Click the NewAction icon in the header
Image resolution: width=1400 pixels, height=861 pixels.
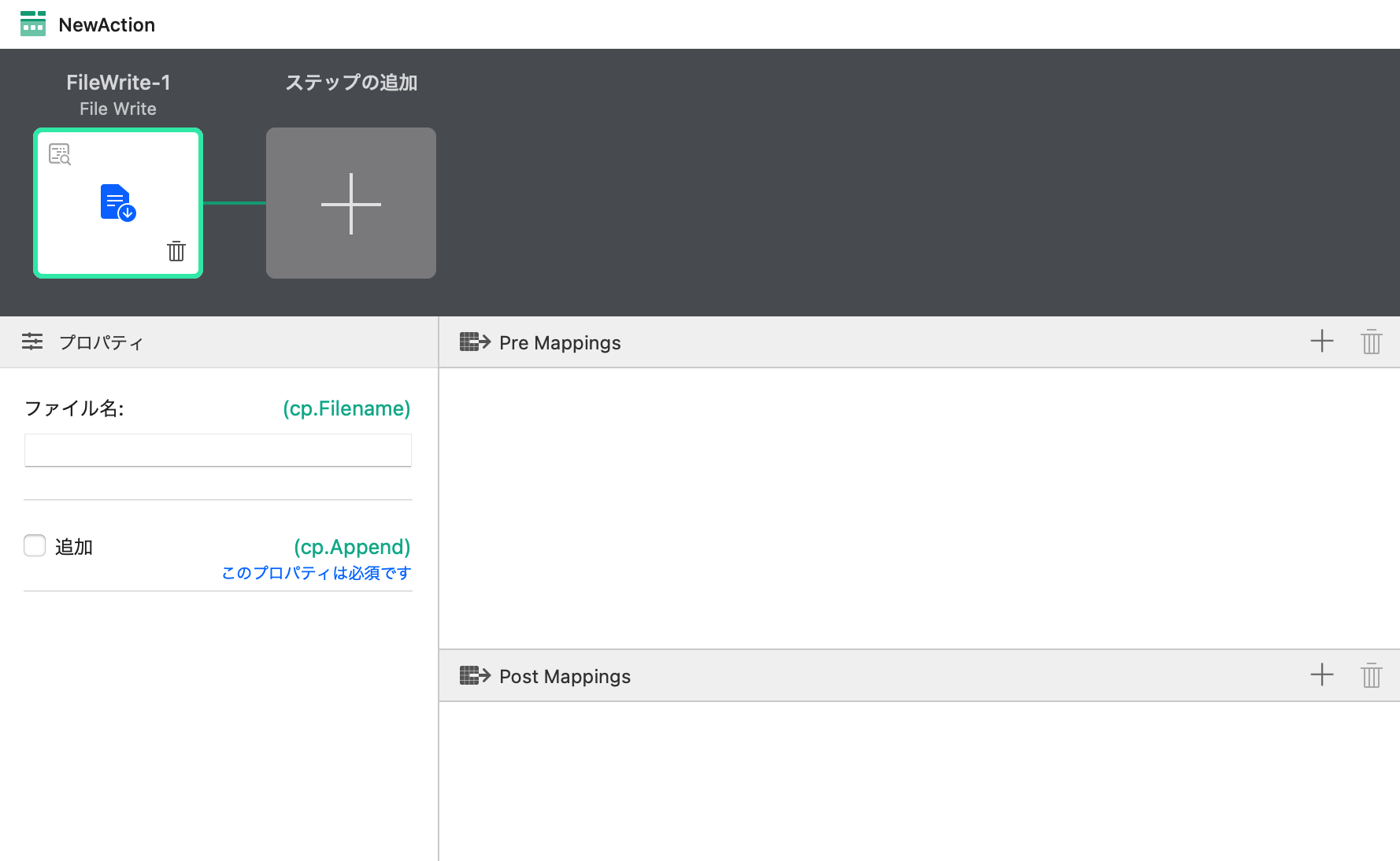[33, 24]
